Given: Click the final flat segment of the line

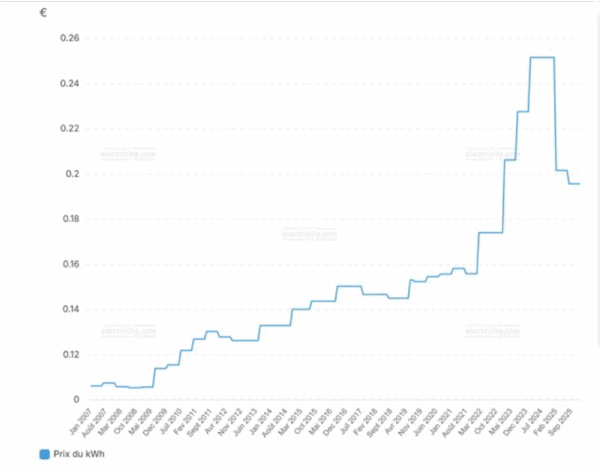Looking at the screenshot, I should pos(574,184).
